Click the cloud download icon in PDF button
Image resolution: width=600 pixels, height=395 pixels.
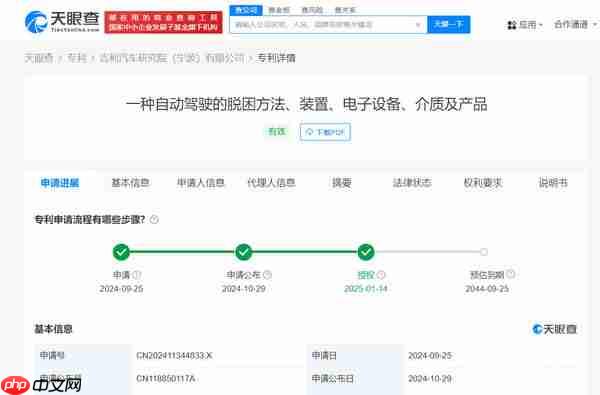coord(309,132)
